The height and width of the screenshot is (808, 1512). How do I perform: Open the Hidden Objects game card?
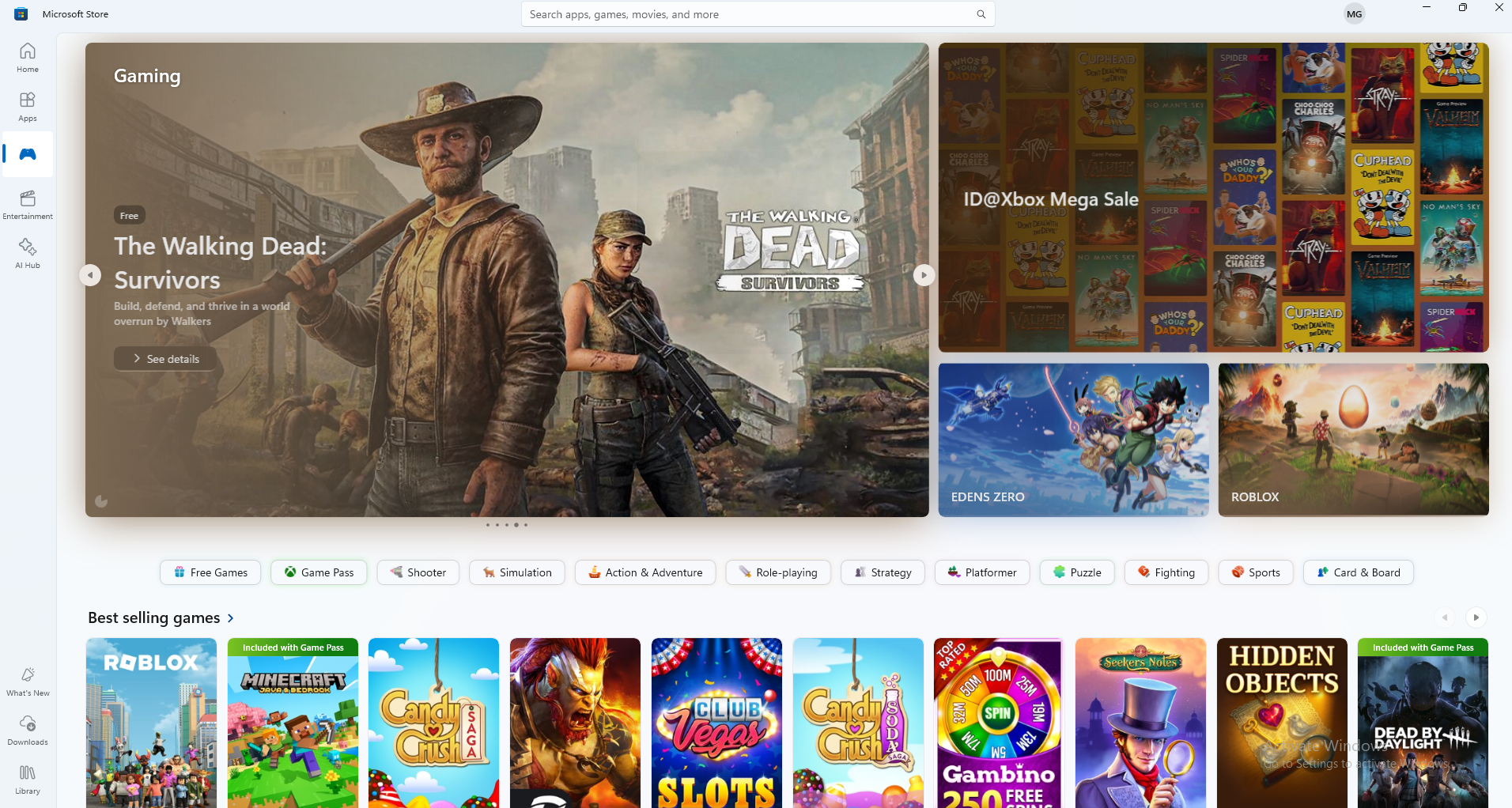[x=1282, y=723]
